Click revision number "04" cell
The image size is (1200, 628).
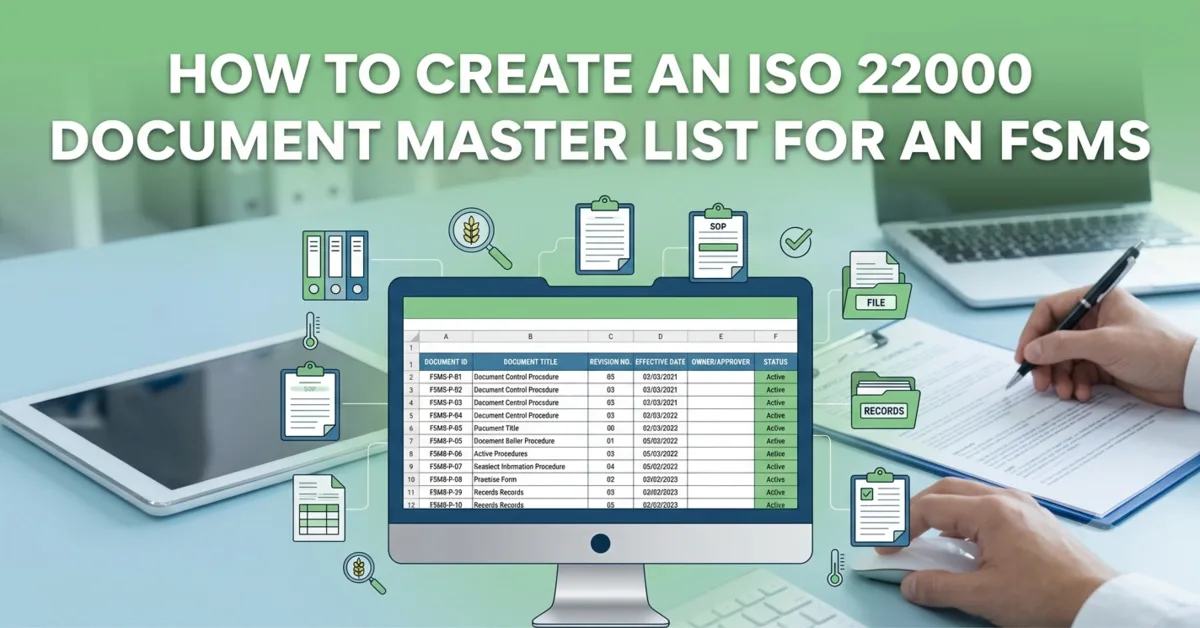coord(610,467)
